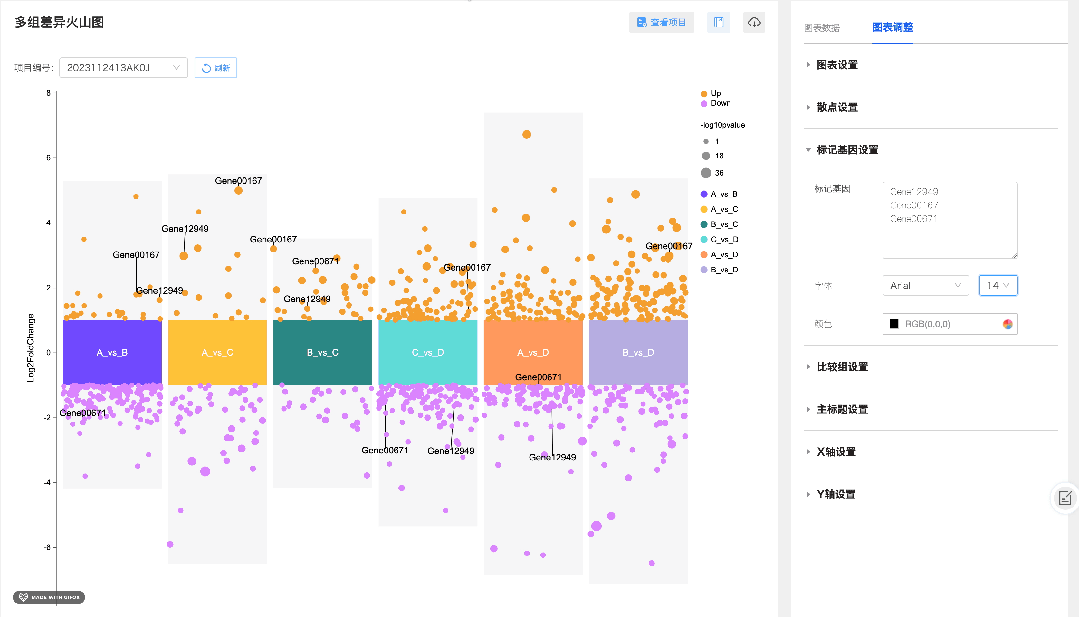Toggle the Down series in legend
The image size is (1080, 618).
[713, 103]
